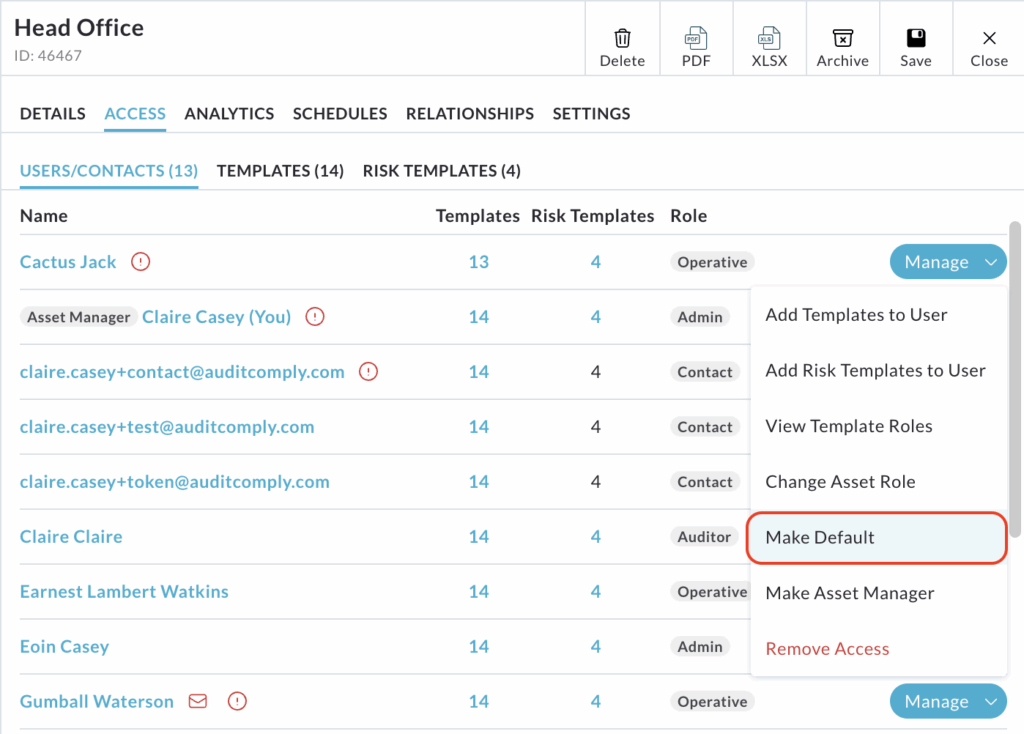Click the 13 templates count for Cactus Jack
Viewport: 1024px width, 734px height.
pyautogui.click(x=478, y=262)
